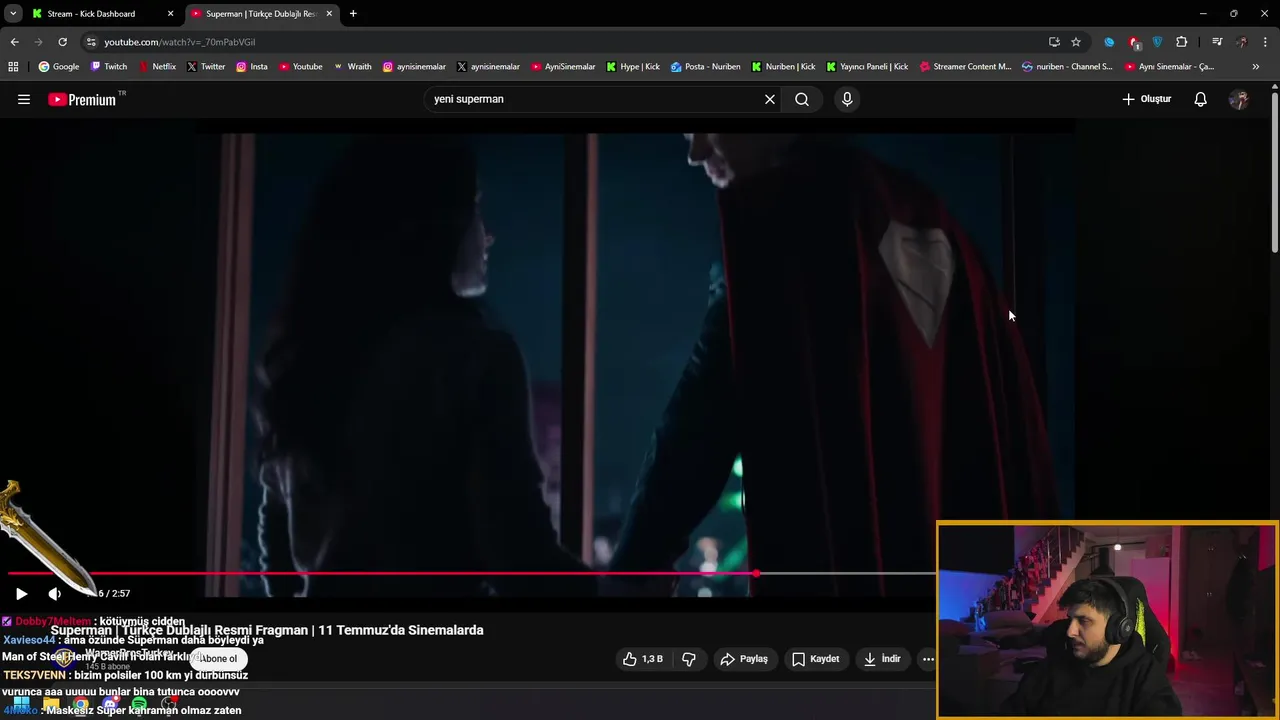This screenshot has height=720, width=1280.
Task: Bookmark this page with star icon
Action: (1076, 42)
